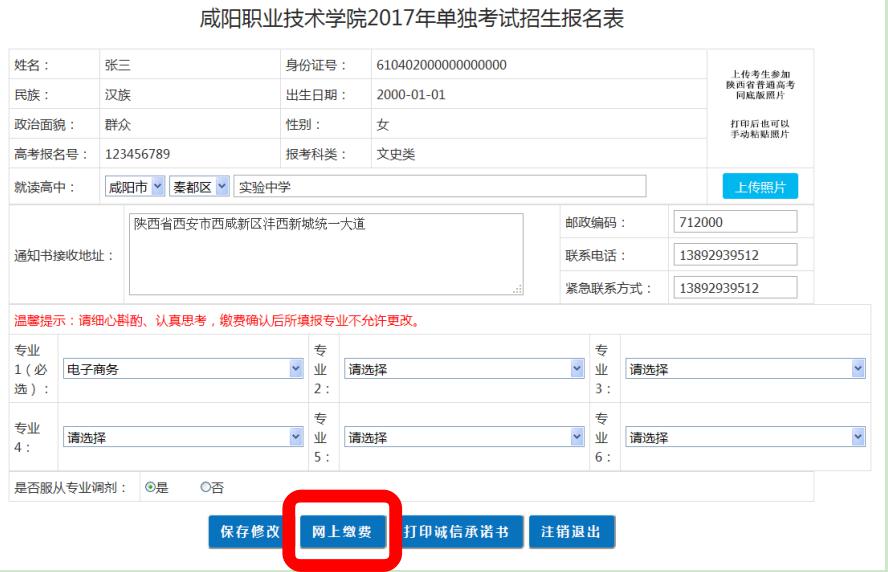Click the 注销退出 logout button
Screen dimensions: 888x572
(571, 531)
